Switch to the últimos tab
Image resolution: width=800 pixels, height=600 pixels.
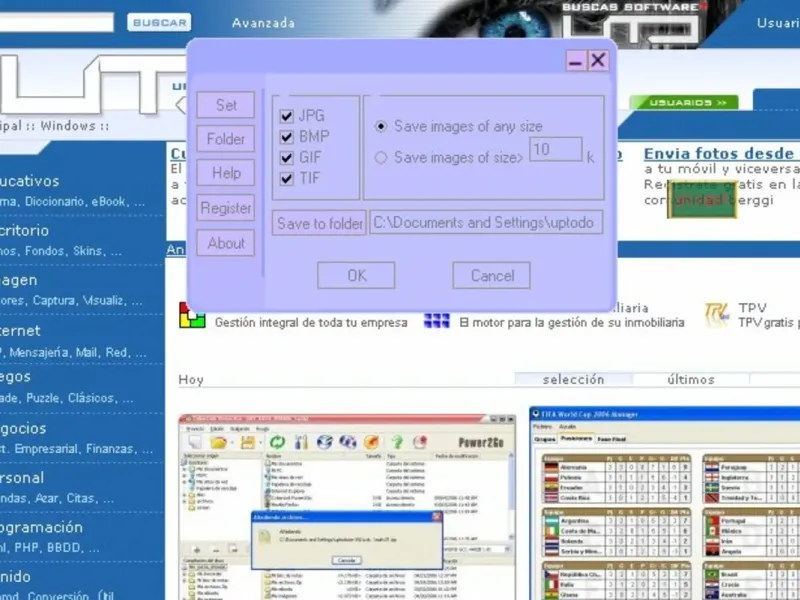691,380
